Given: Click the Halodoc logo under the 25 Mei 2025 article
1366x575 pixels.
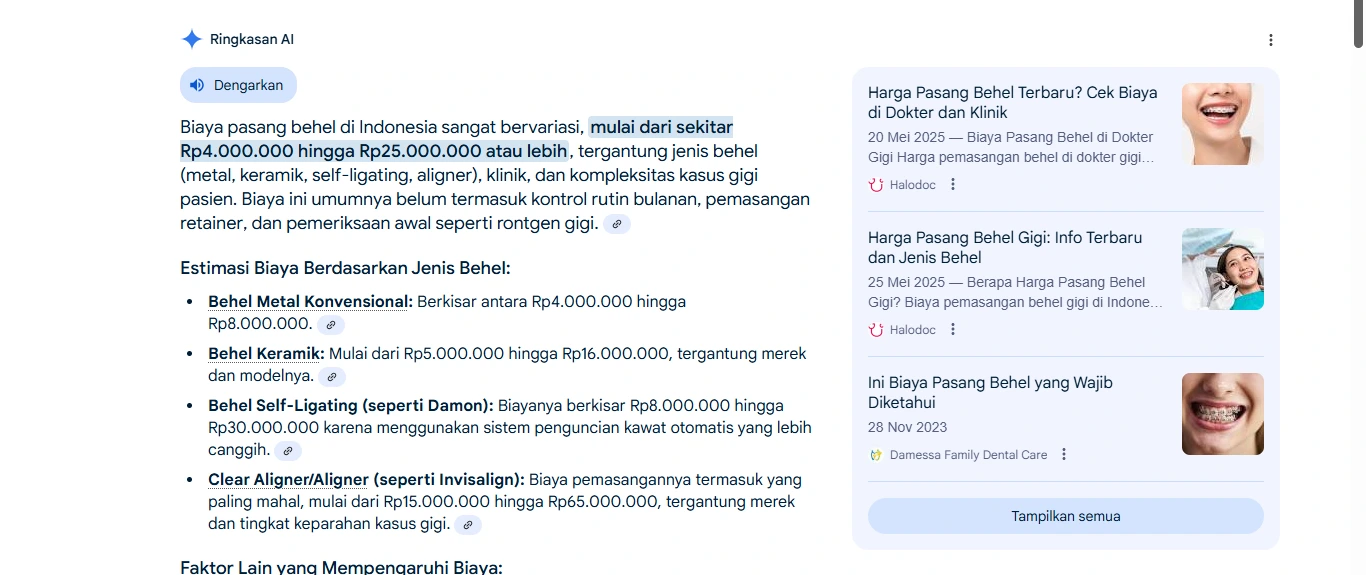Looking at the screenshot, I should 876,329.
